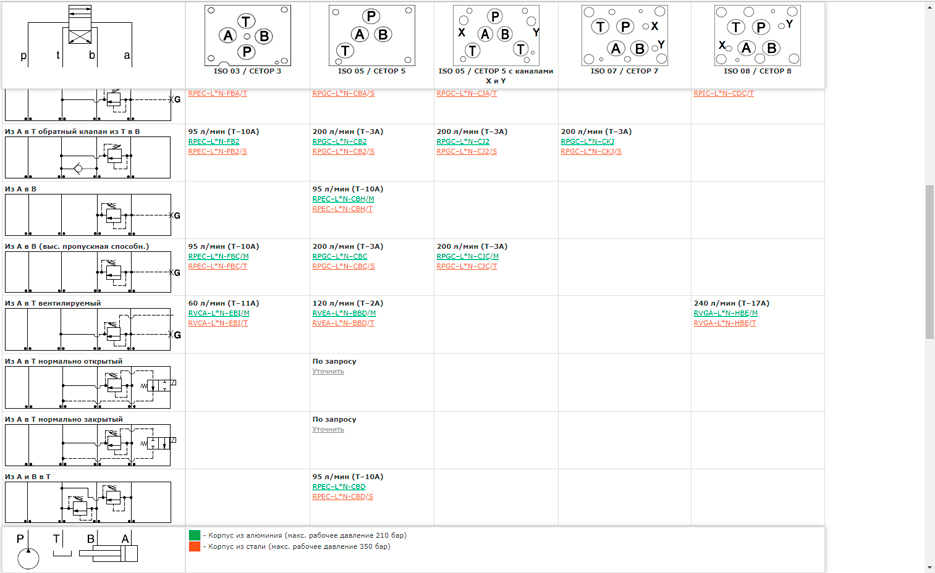Click the ISO 05 with X and Y channels diagram

click(x=496, y=36)
